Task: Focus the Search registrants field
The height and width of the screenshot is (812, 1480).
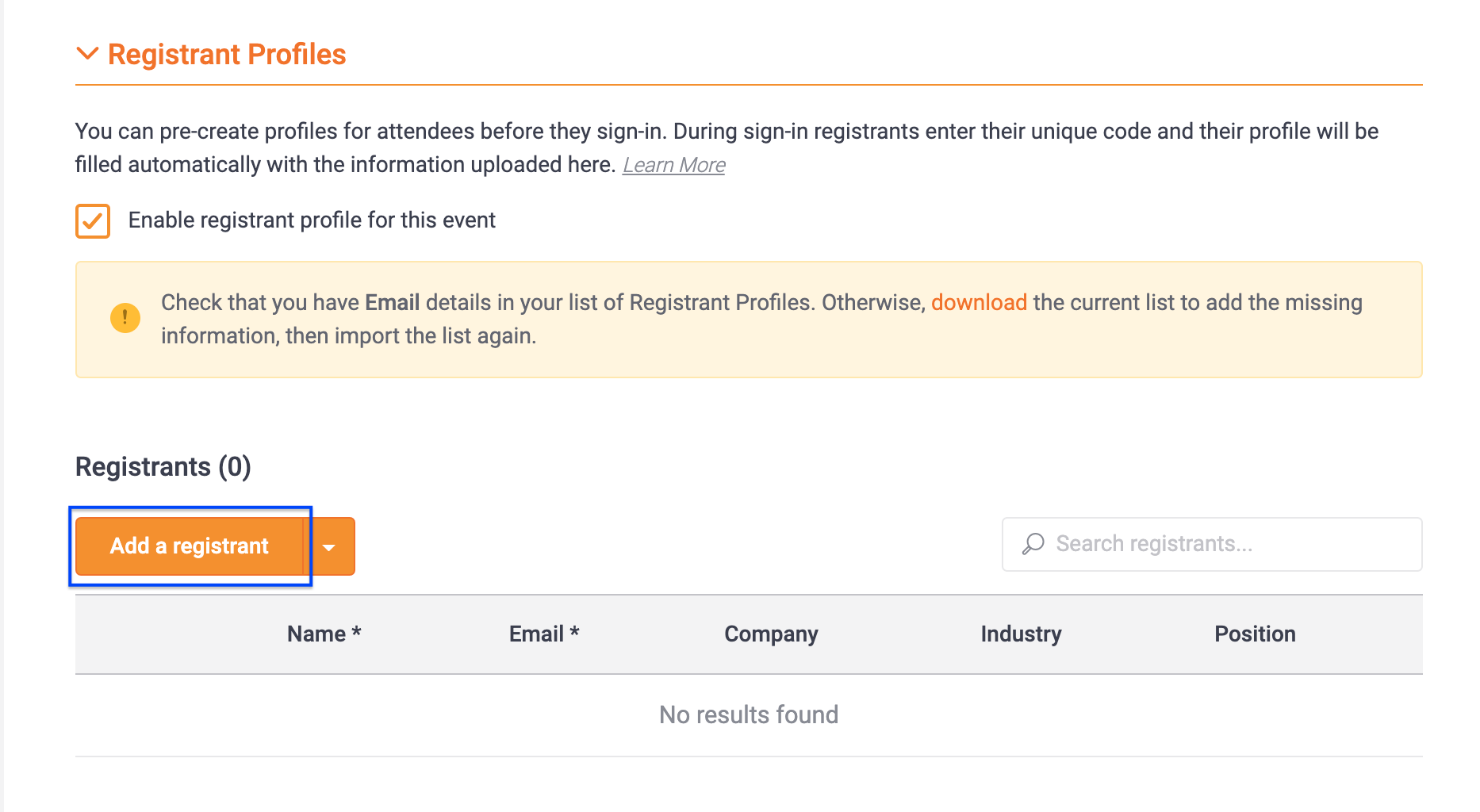Action: point(1212,544)
